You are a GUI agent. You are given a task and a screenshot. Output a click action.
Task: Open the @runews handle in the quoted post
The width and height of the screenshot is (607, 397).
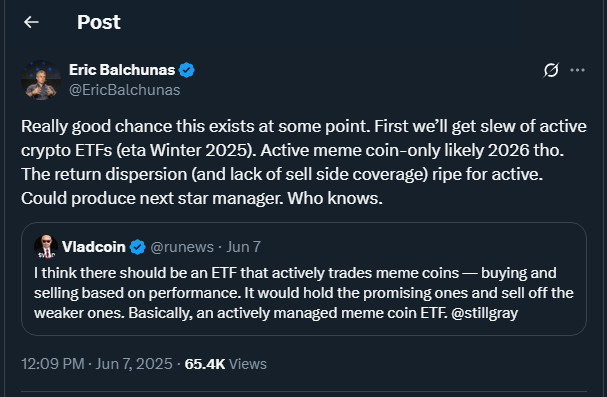pyautogui.click(x=182, y=247)
